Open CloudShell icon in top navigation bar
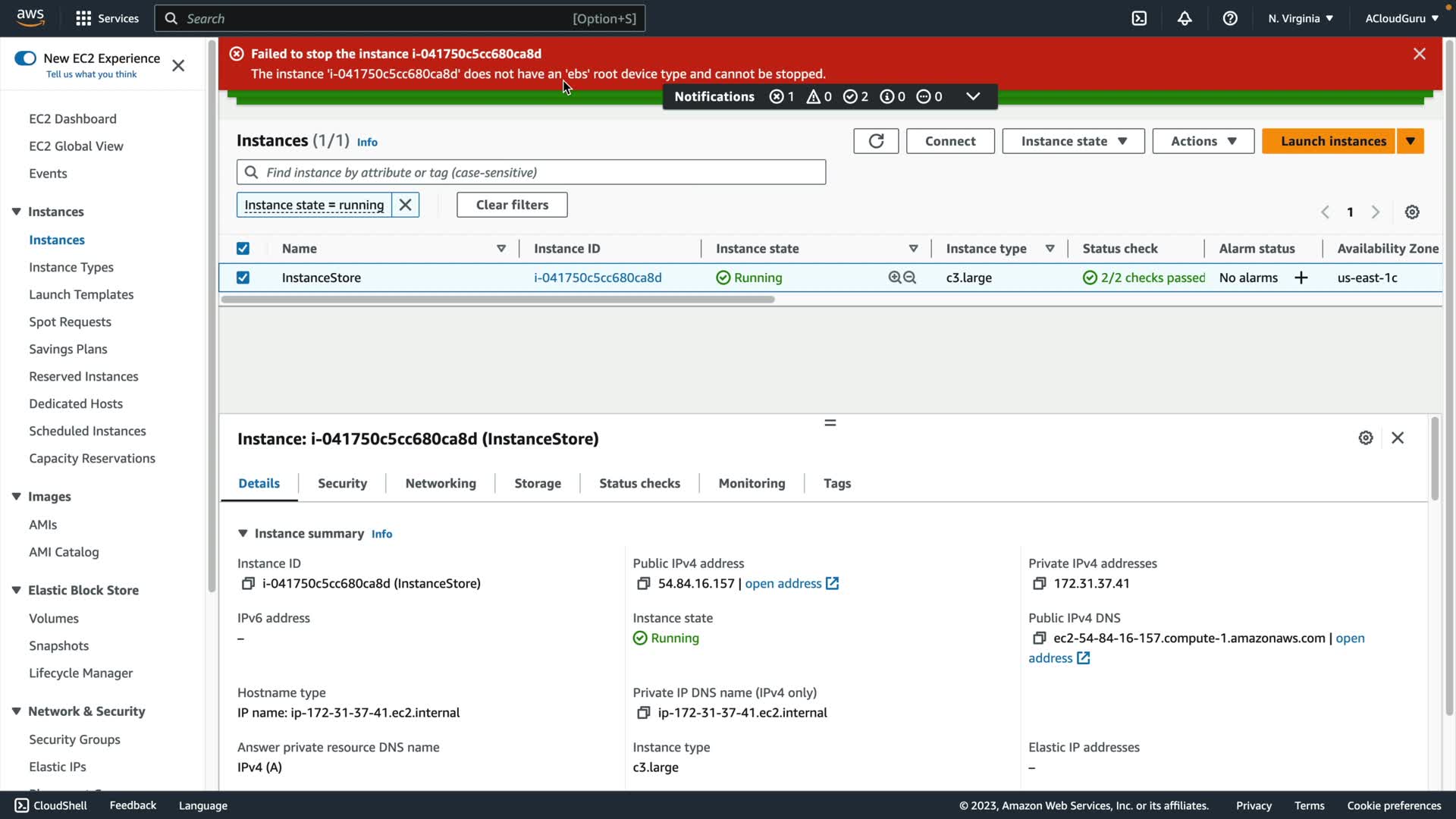1456x819 pixels. pyautogui.click(x=1139, y=18)
